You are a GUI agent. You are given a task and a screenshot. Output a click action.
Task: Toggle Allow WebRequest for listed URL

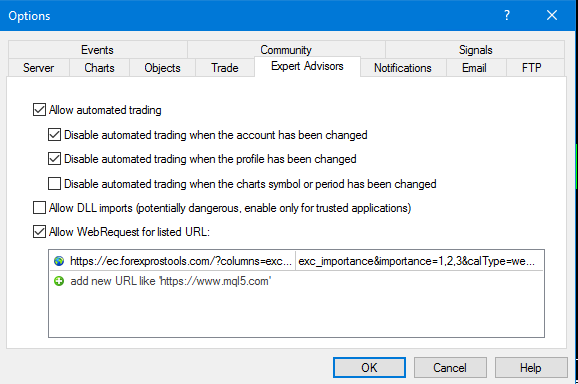point(39,232)
